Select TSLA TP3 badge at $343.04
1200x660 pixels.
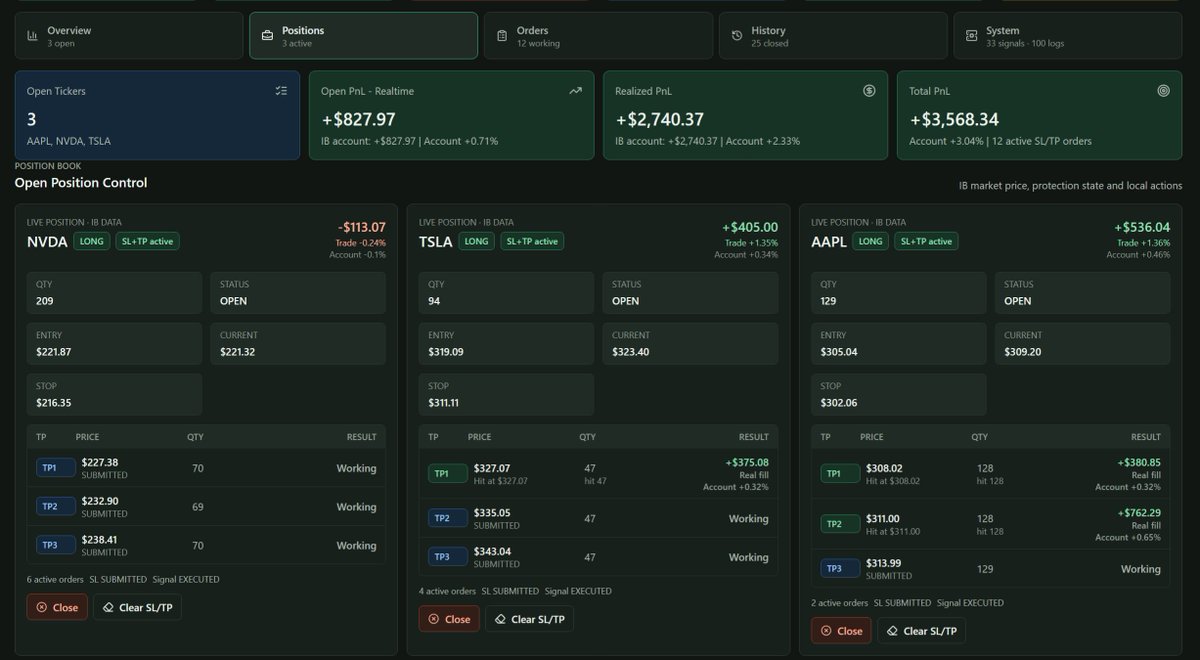coord(448,557)
